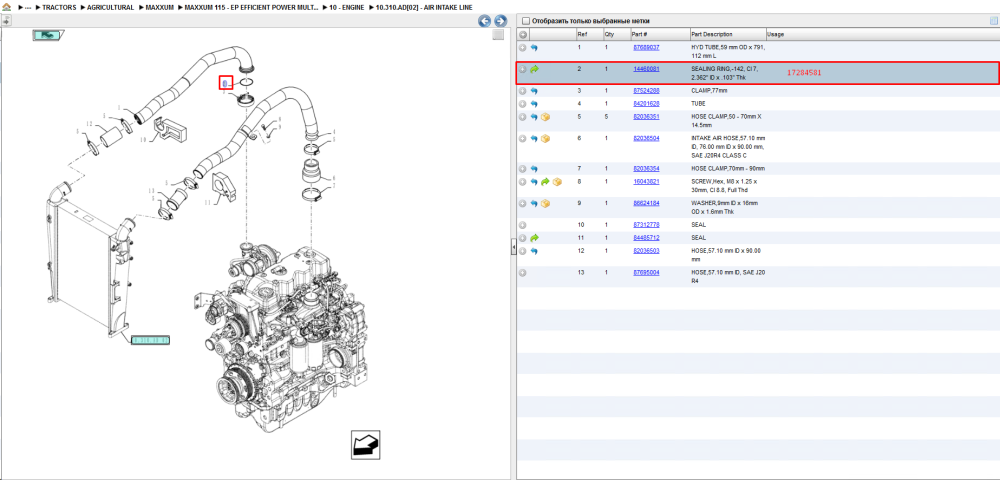Click the green arrow icon in ref 11 SEAL row
The width and height of the screenshot is (1000, 480).
tap(534, 238)
